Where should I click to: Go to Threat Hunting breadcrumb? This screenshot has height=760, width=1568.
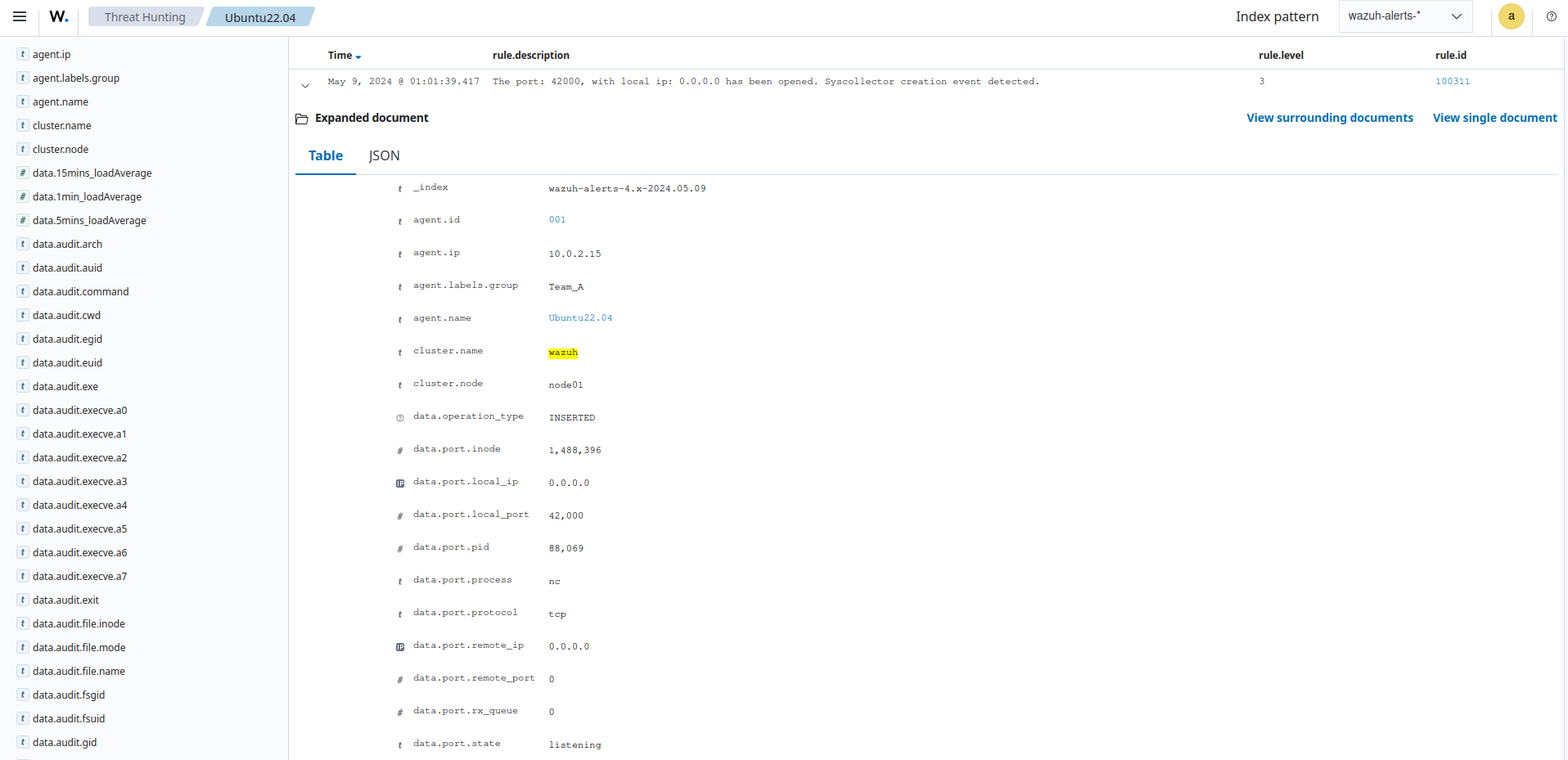[x=145, y=17]
